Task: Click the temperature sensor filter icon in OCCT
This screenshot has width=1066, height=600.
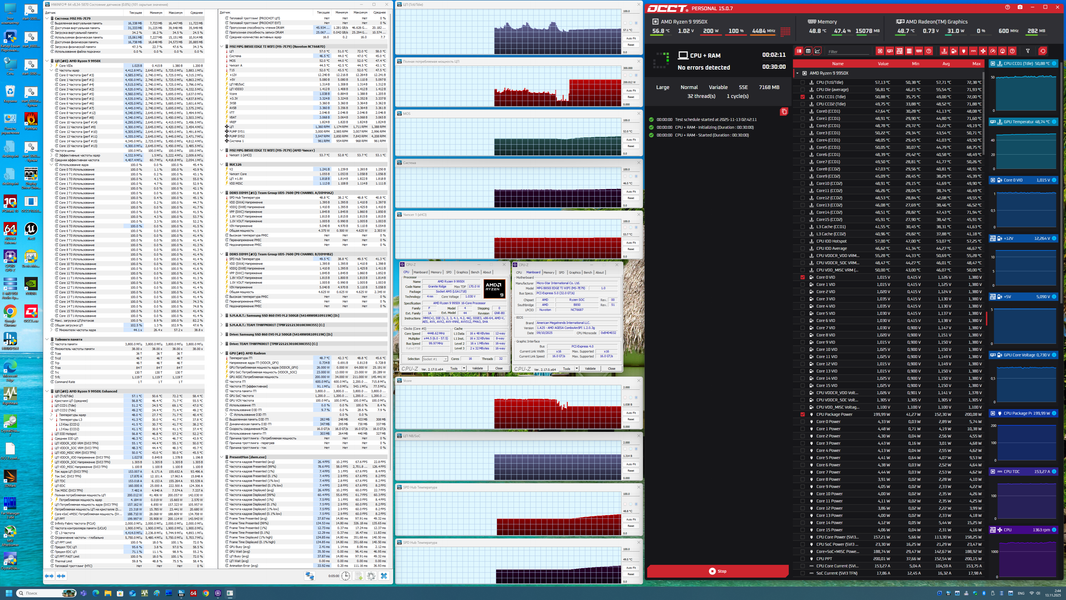Action: [x=944, y=51]
